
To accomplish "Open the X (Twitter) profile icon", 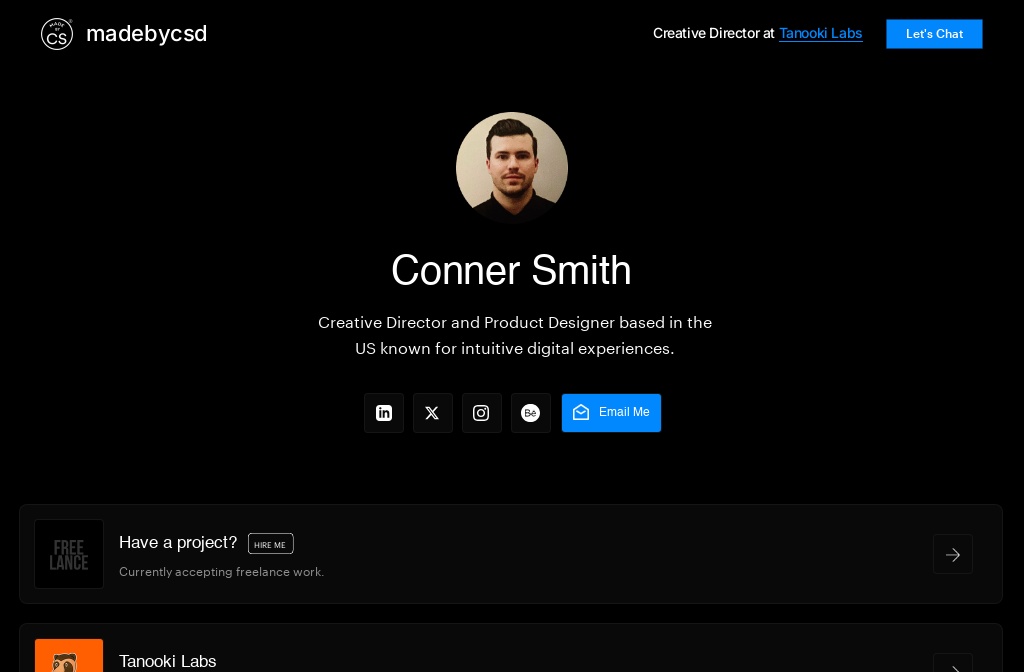I will (432, 413).
